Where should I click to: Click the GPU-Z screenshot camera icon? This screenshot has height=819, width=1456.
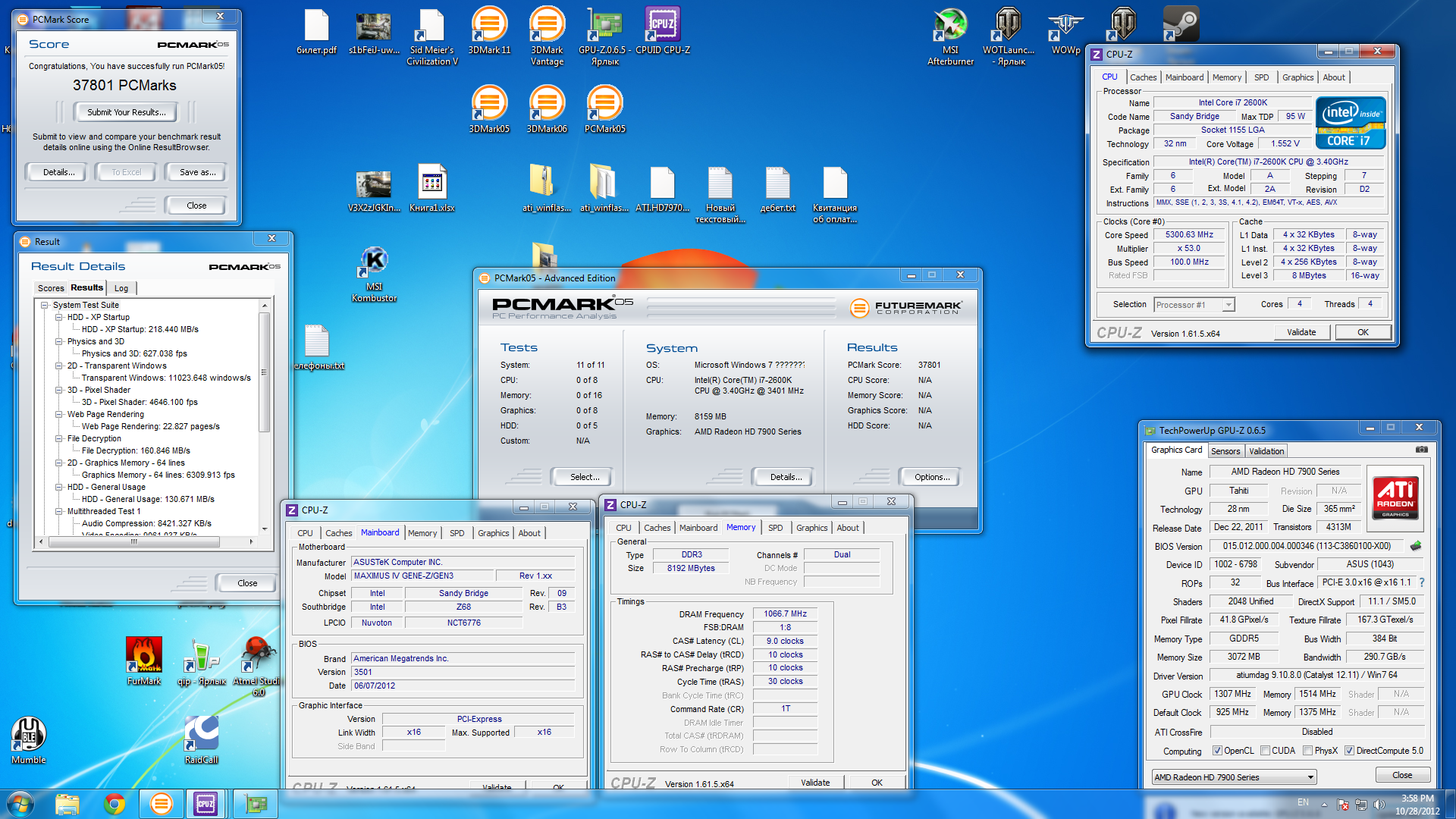pyautogui.click(x=1421, y=450)
